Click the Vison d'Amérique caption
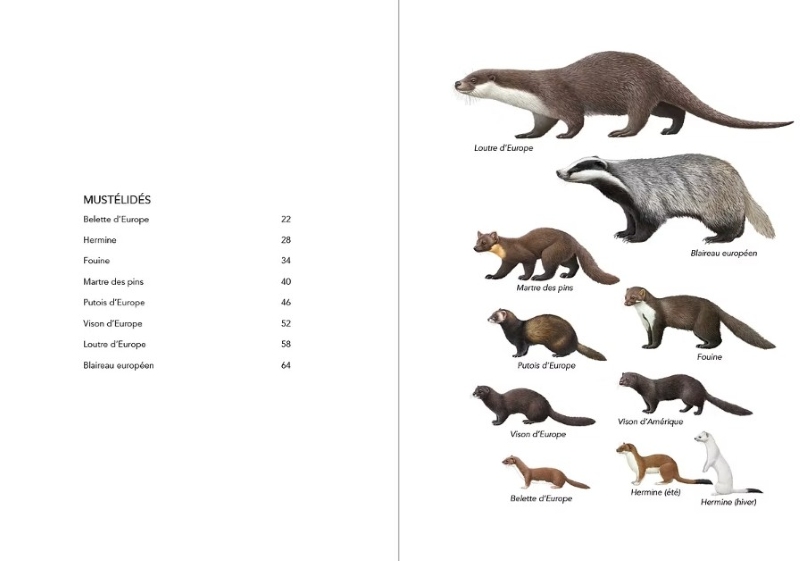800x561 pixels. [x=650, y=421]
